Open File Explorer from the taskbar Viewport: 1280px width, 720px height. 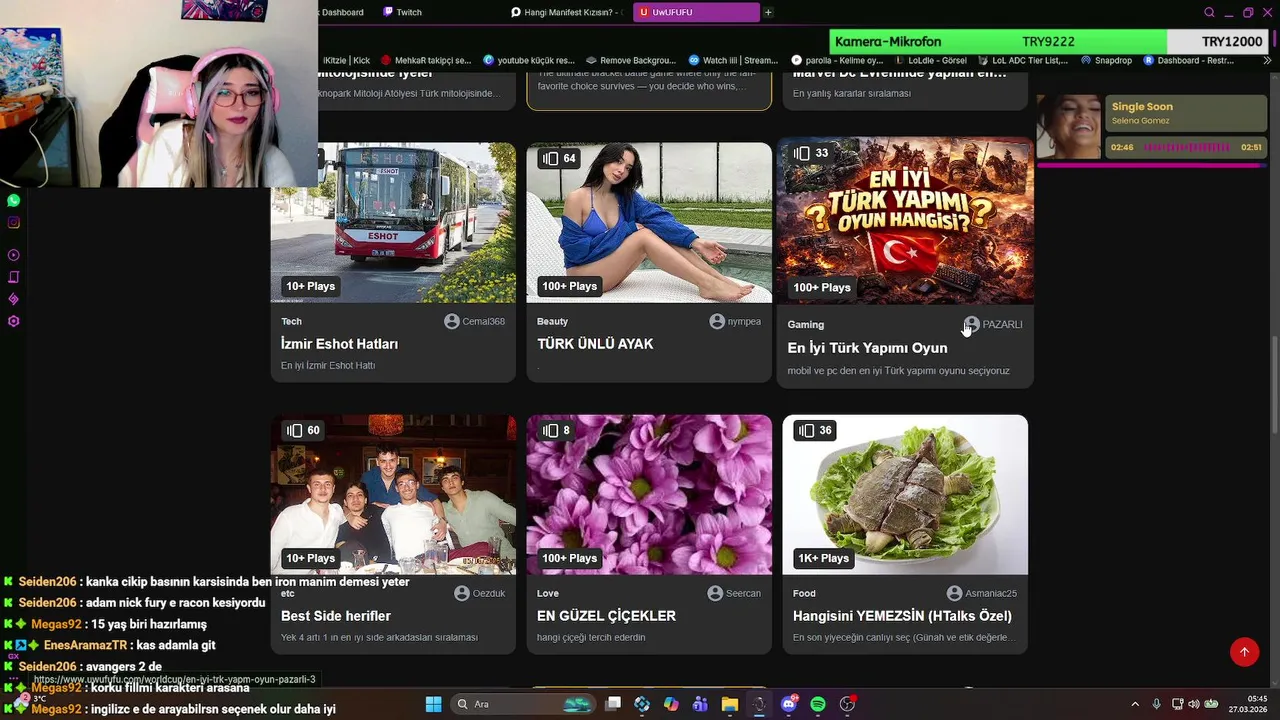point(729,704)
